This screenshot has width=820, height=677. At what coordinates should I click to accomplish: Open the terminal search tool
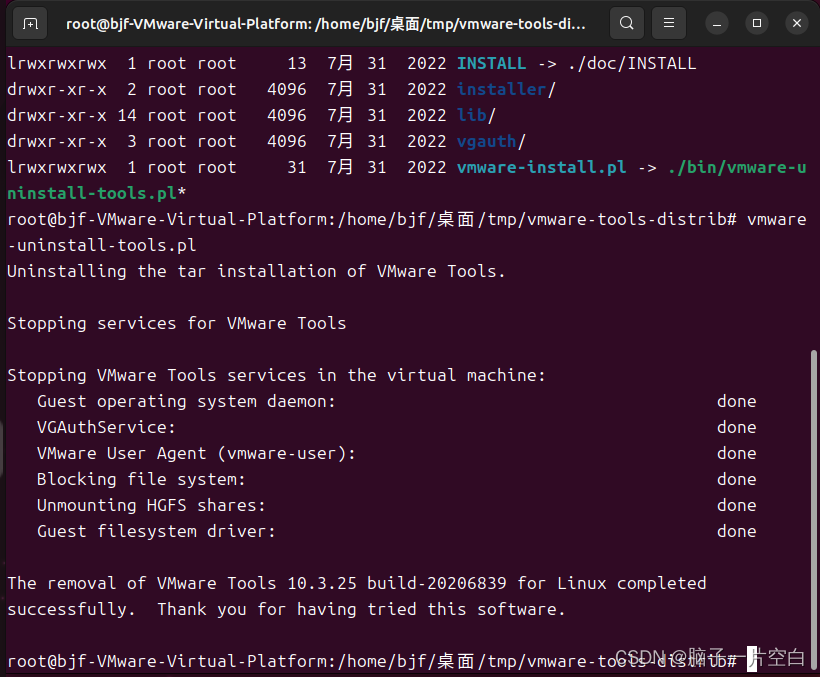tap(627, 22)
